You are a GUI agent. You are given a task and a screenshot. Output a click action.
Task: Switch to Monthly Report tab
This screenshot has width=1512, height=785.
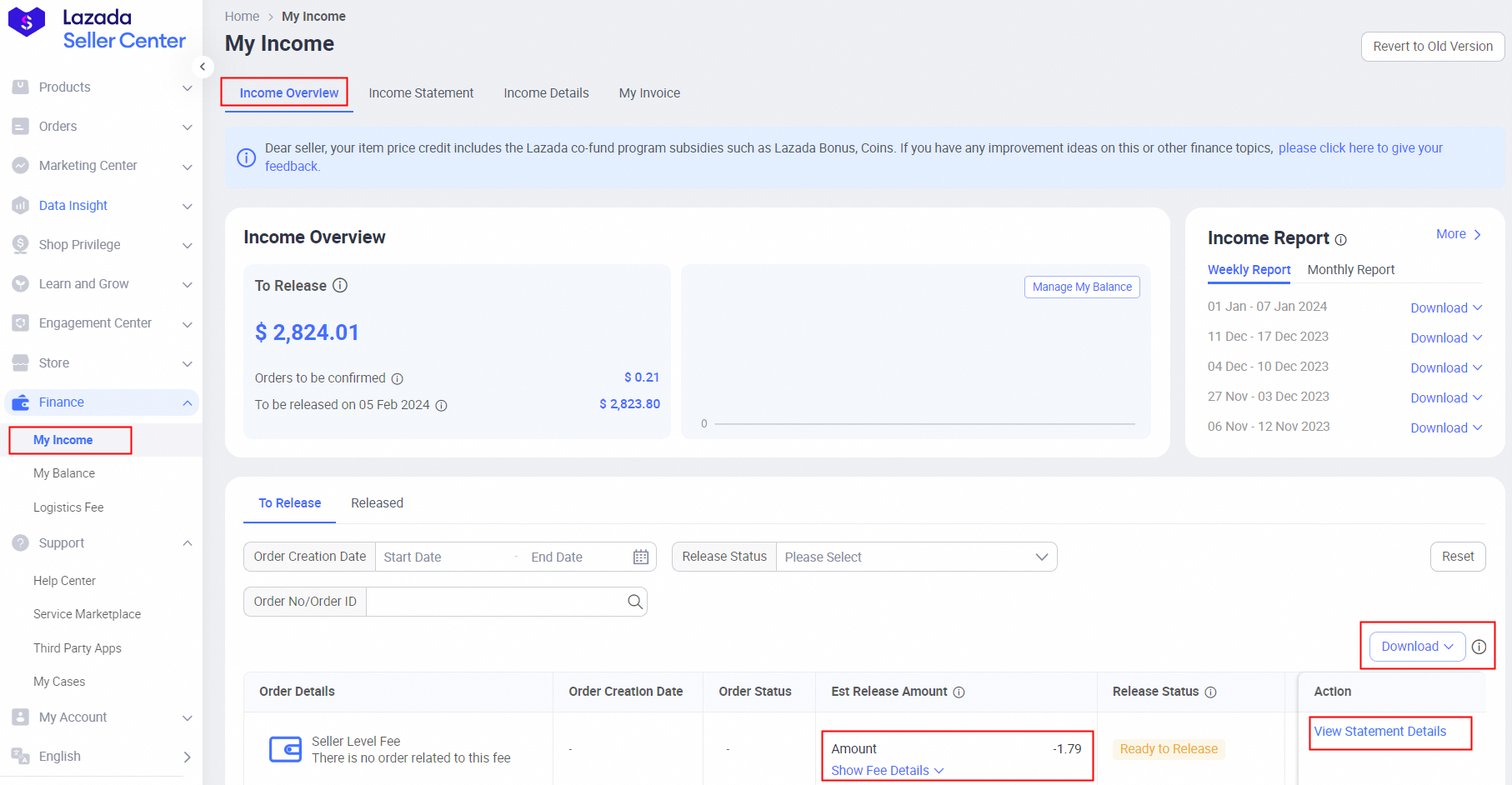(x=1350, y=270)
